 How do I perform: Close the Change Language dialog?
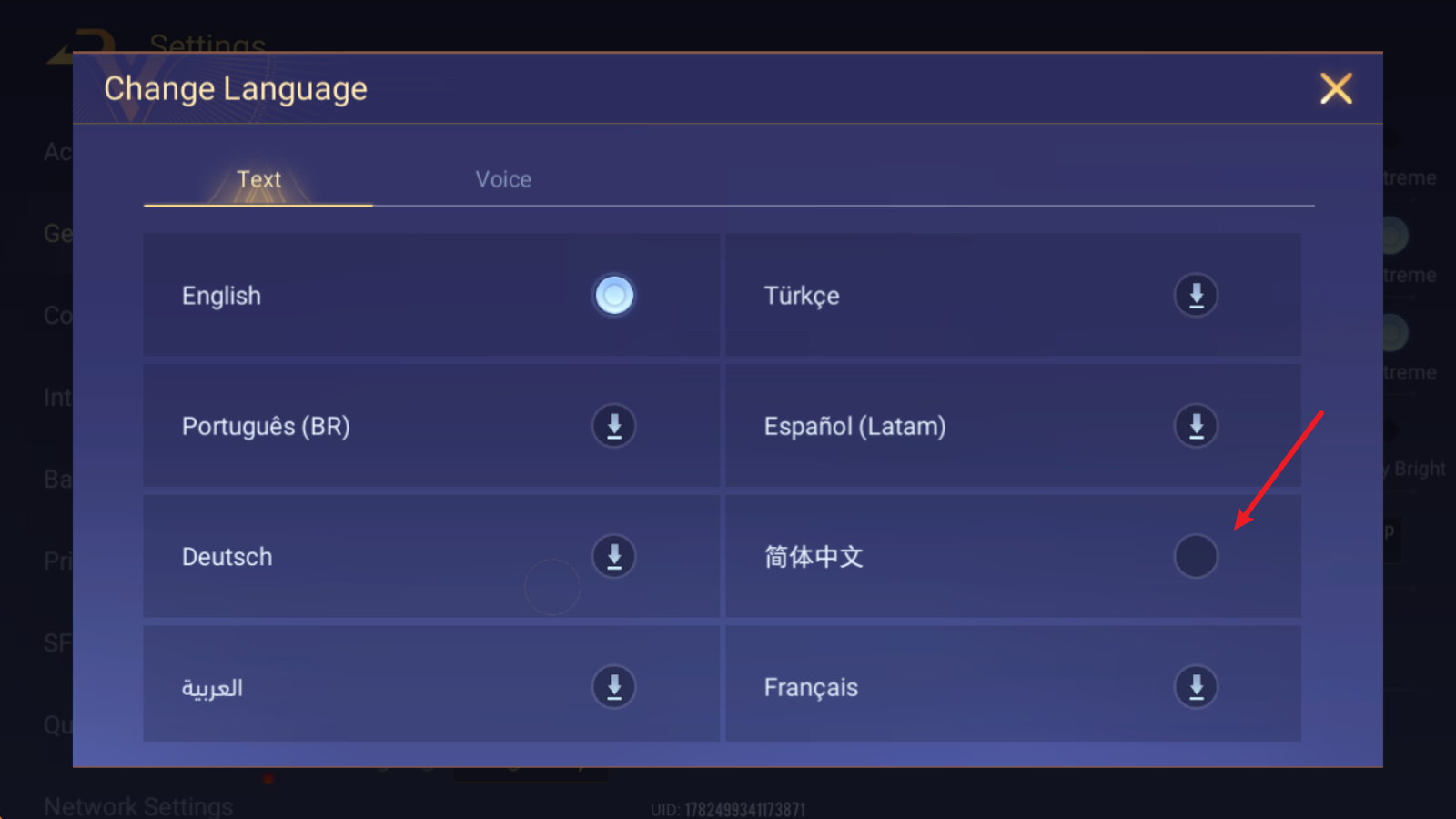[1336, 88]
